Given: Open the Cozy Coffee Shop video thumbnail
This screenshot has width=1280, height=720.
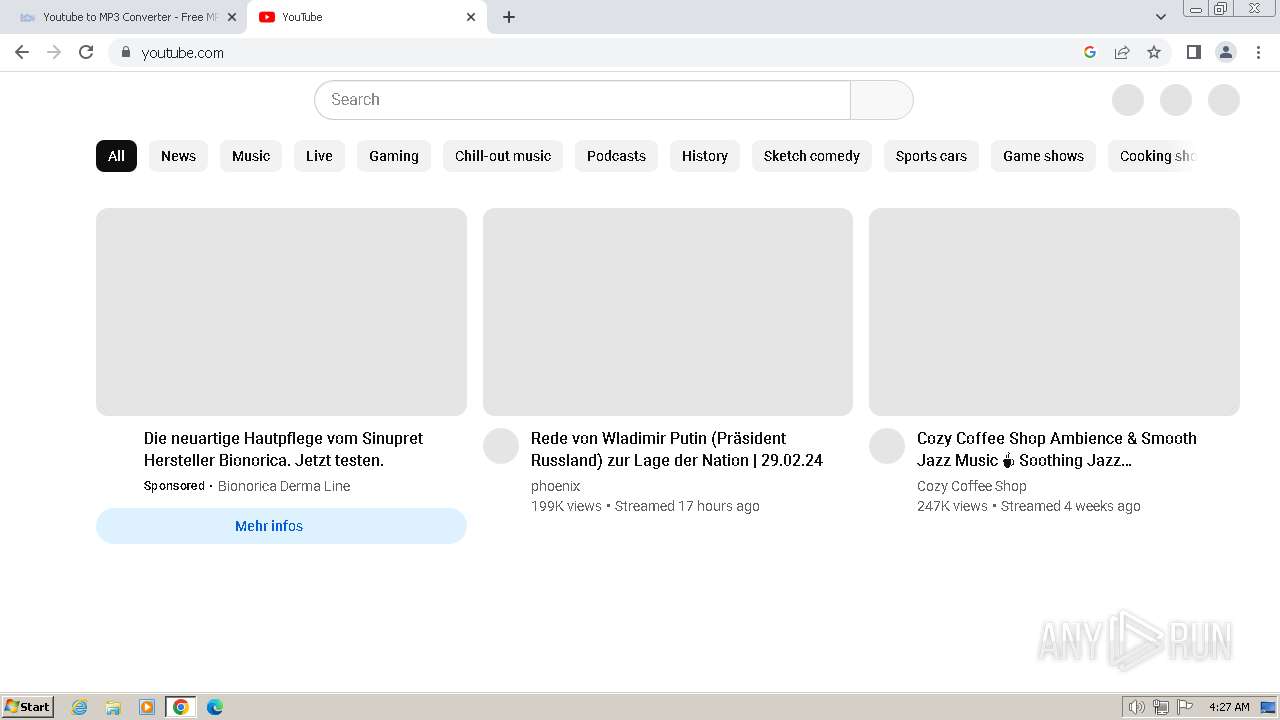Looking at the screenshot, I should 1054,312.
